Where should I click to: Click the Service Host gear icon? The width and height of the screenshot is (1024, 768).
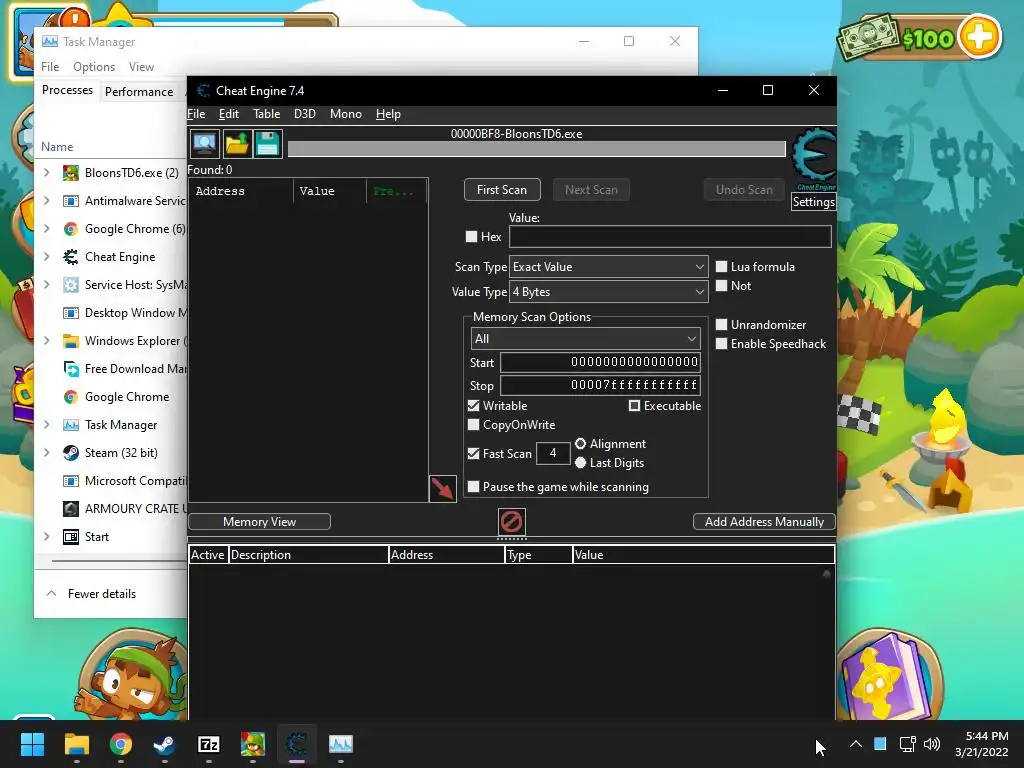(x=71, y=285)
